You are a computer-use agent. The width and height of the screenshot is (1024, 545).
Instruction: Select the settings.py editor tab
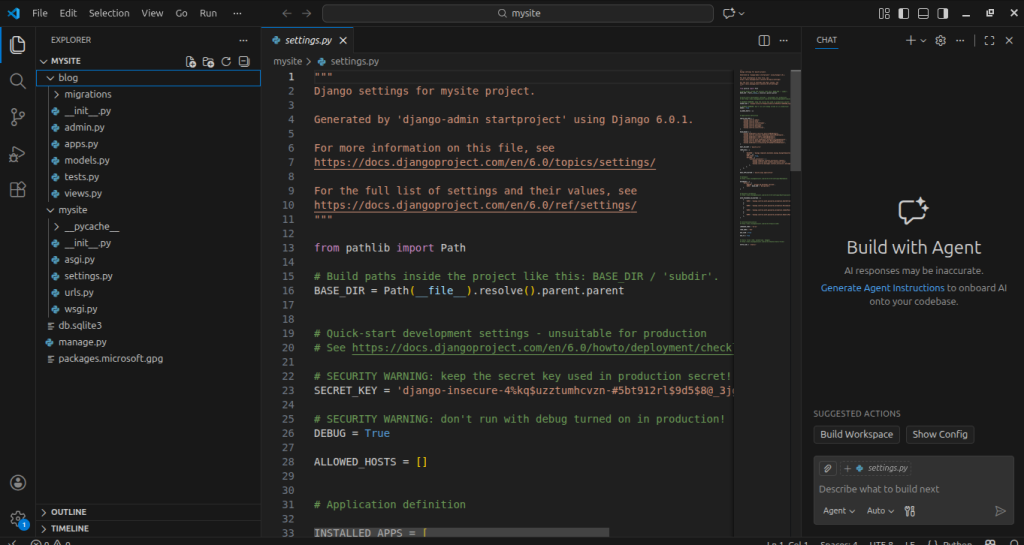pos(307,40)
